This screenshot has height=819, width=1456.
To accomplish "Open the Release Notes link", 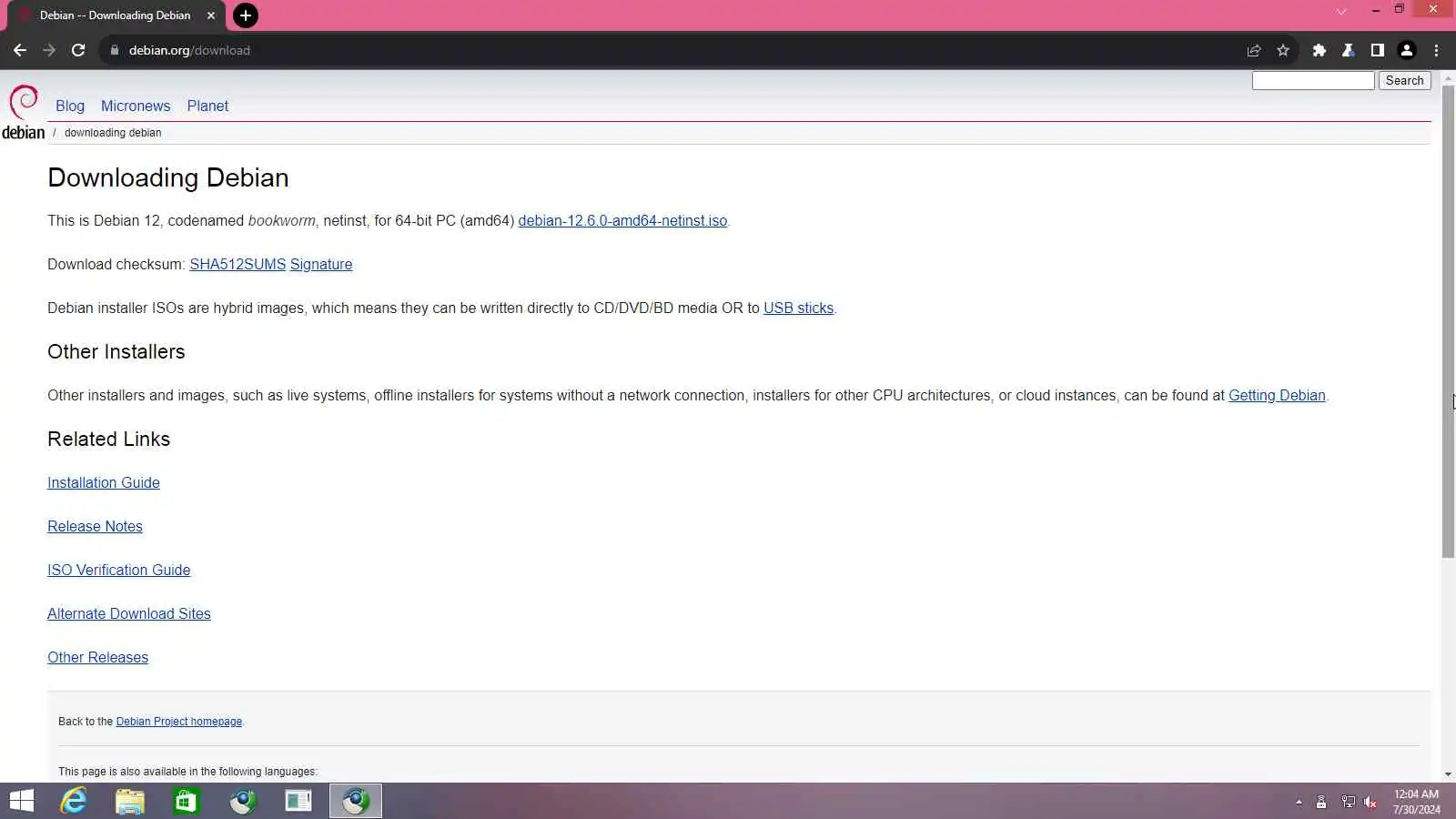I will (95, 526).
